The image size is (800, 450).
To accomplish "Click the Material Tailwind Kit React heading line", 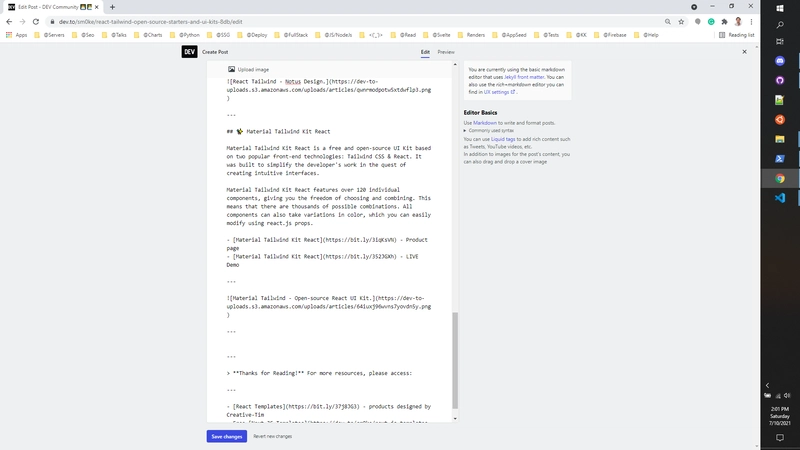I will coord(279,132).
